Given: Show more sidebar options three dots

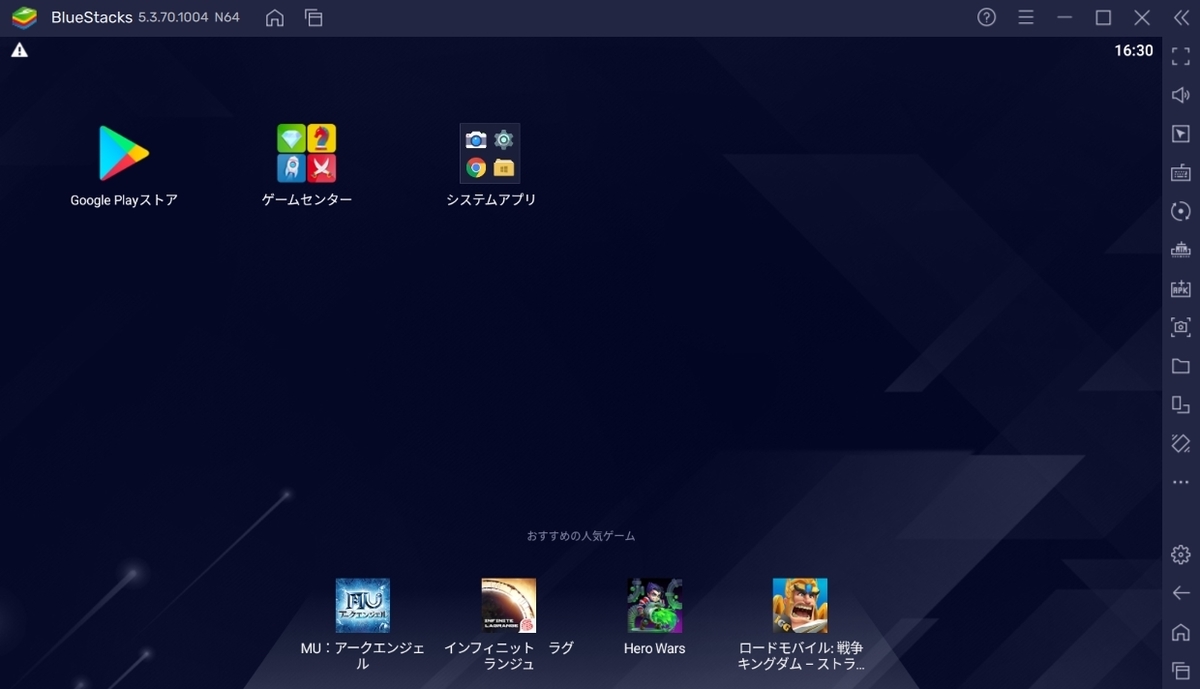Looking at the screenshot, I should tap(1181, 482).
